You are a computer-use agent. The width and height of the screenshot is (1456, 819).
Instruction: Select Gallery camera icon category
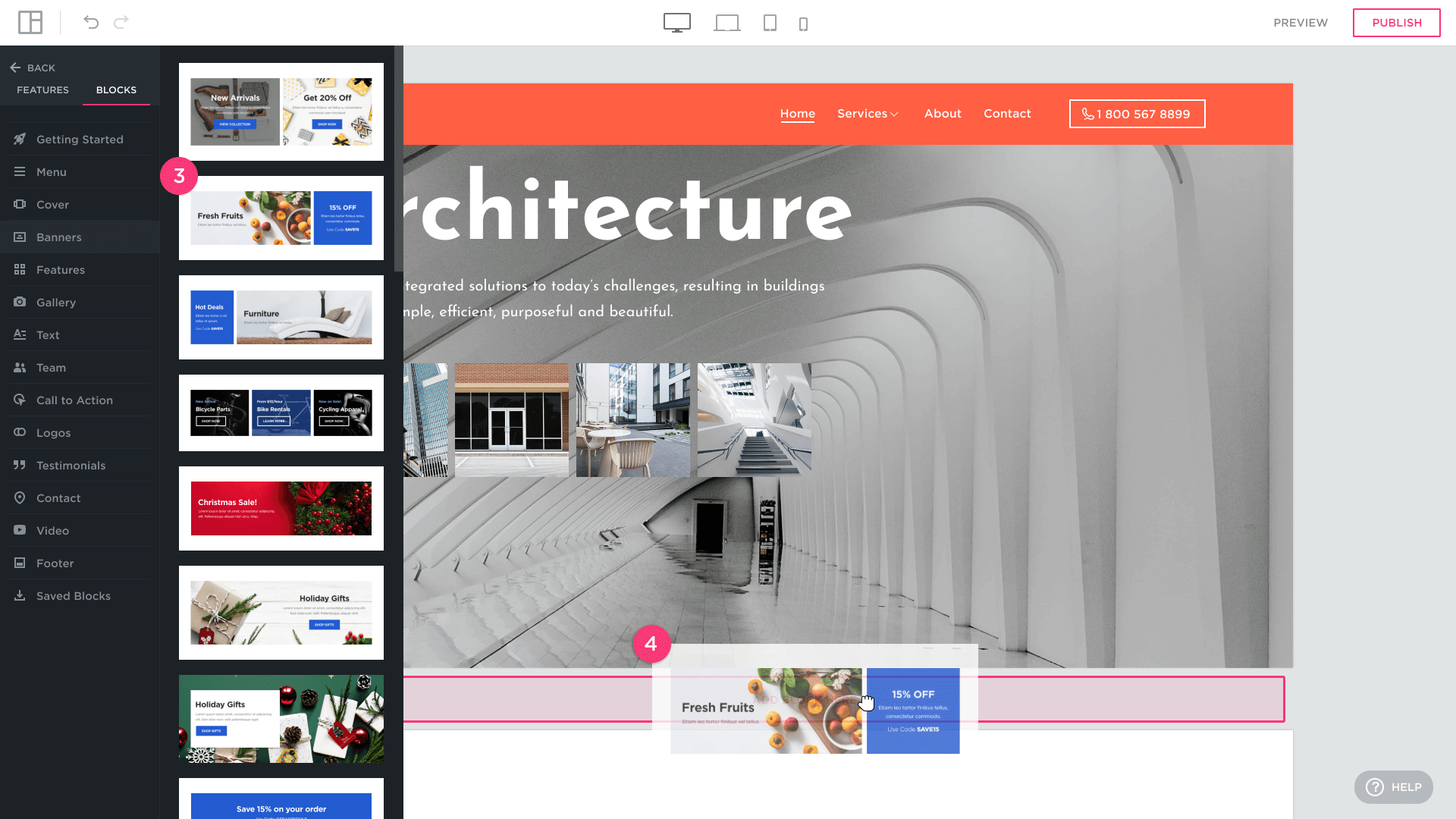[x=20, y=302]
